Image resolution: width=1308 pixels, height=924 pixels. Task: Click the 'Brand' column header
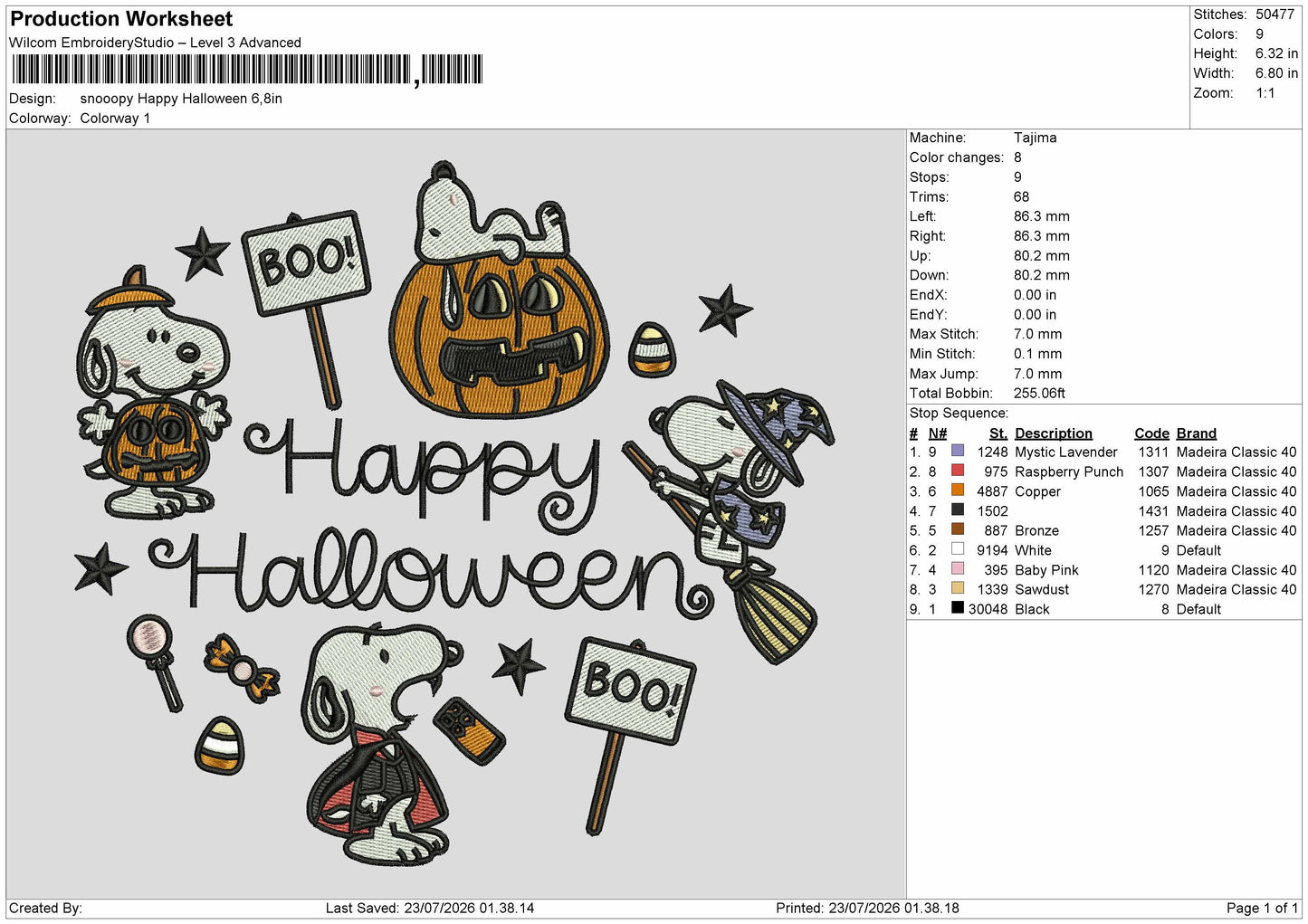pyautogui.click(x=1196, y=433)
